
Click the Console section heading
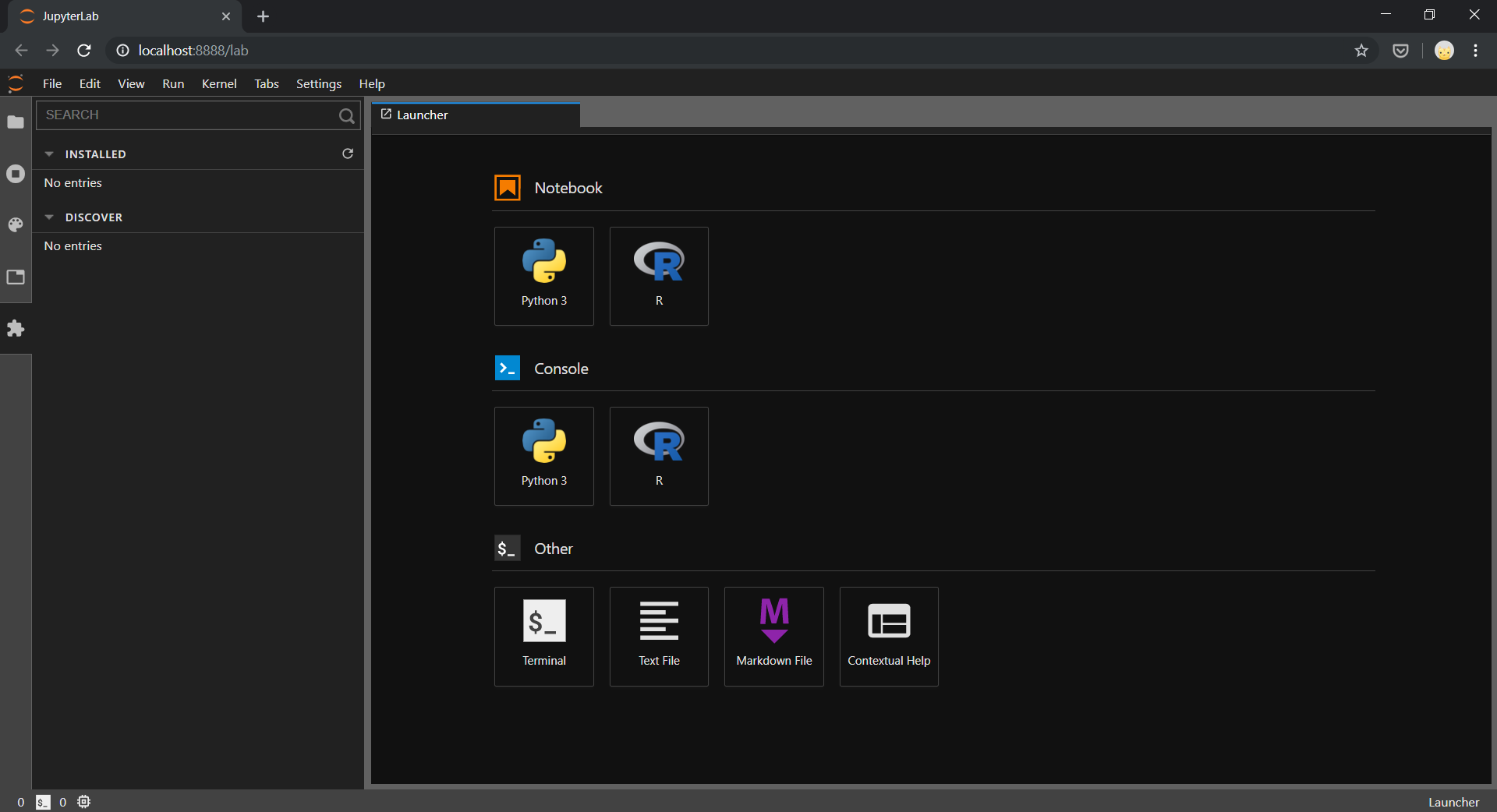[561, 369]
